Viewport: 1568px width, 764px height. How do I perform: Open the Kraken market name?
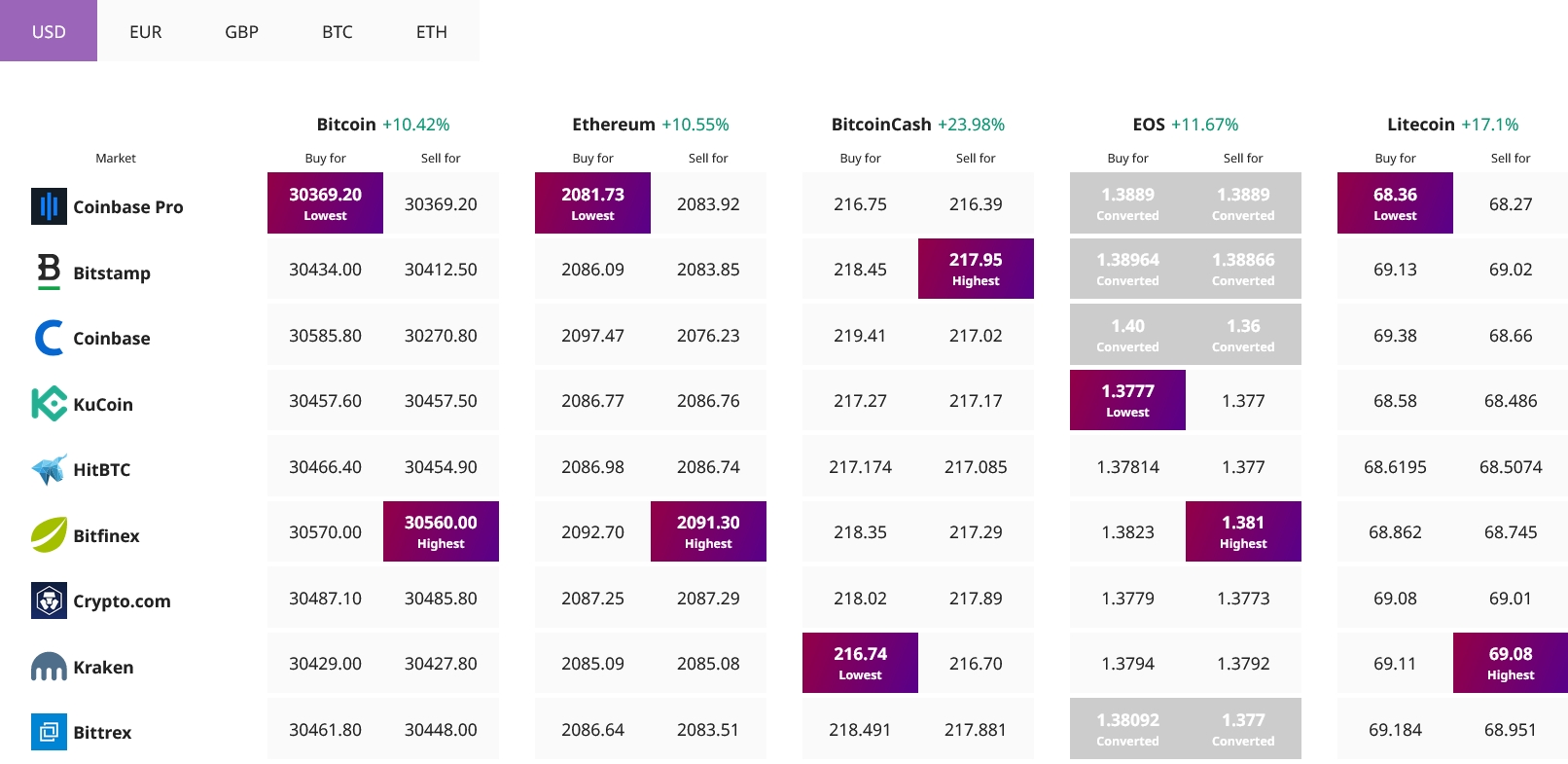click(x=103, y=667)
